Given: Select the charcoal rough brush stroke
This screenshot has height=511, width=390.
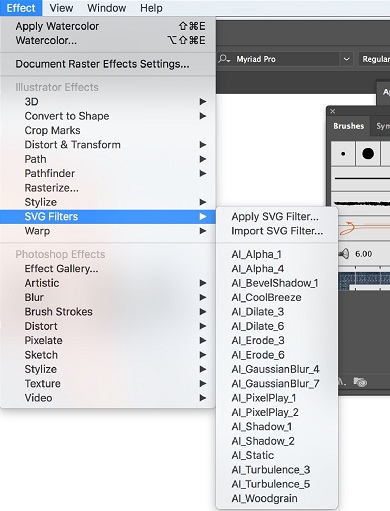Looking at the screenshot, I should (361, 203).
